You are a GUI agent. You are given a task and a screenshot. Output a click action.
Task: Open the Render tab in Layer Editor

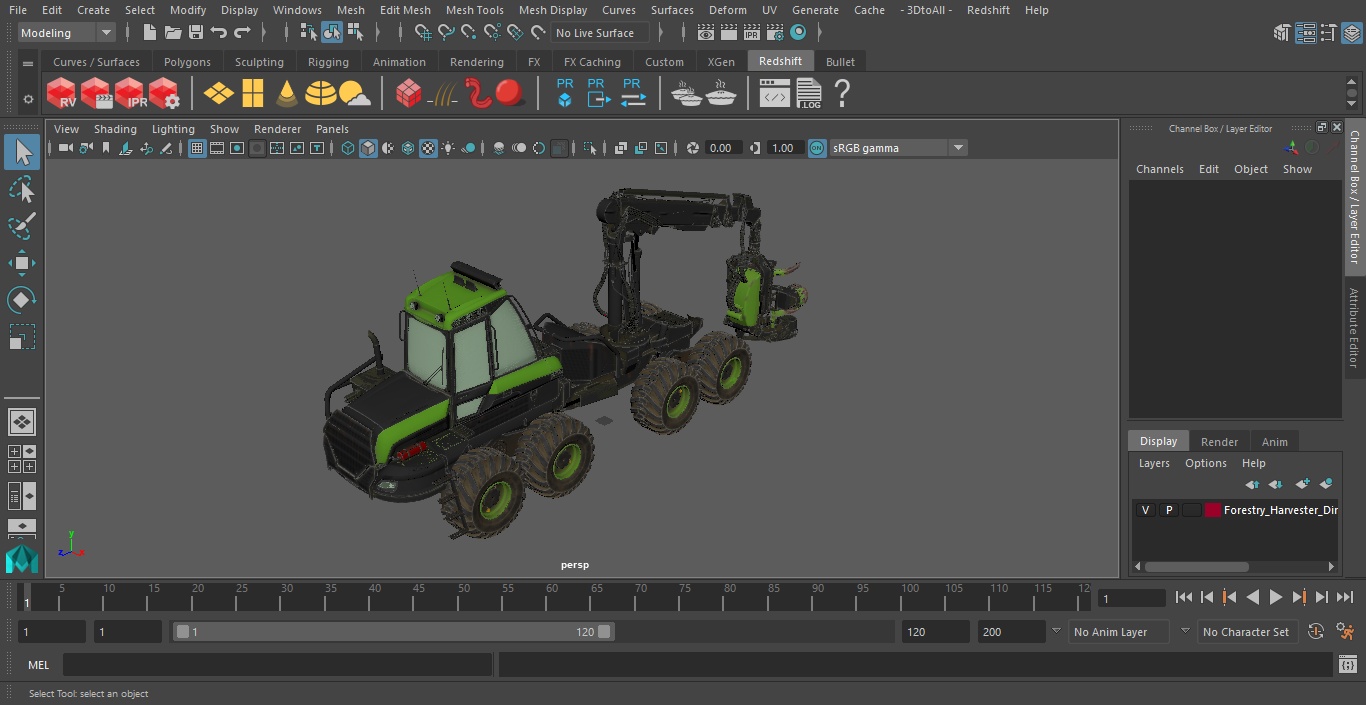(1219, 442)
